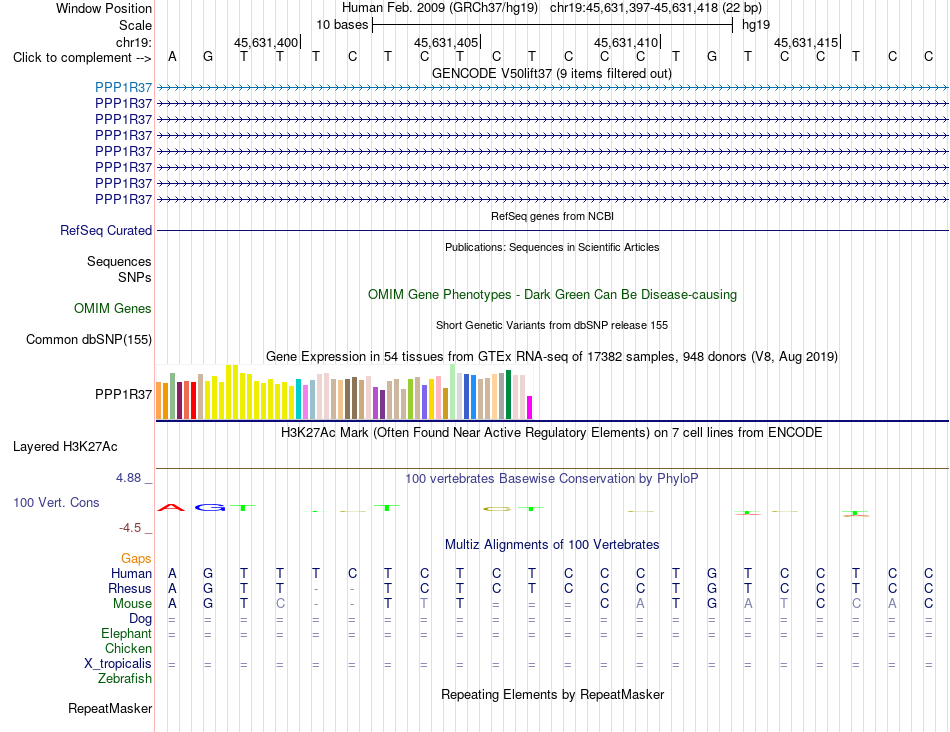This screenshot has height=732, width=950.
Task: Click the 45,631,400 ruler coordinate
Action: click(x=266, y=42)
